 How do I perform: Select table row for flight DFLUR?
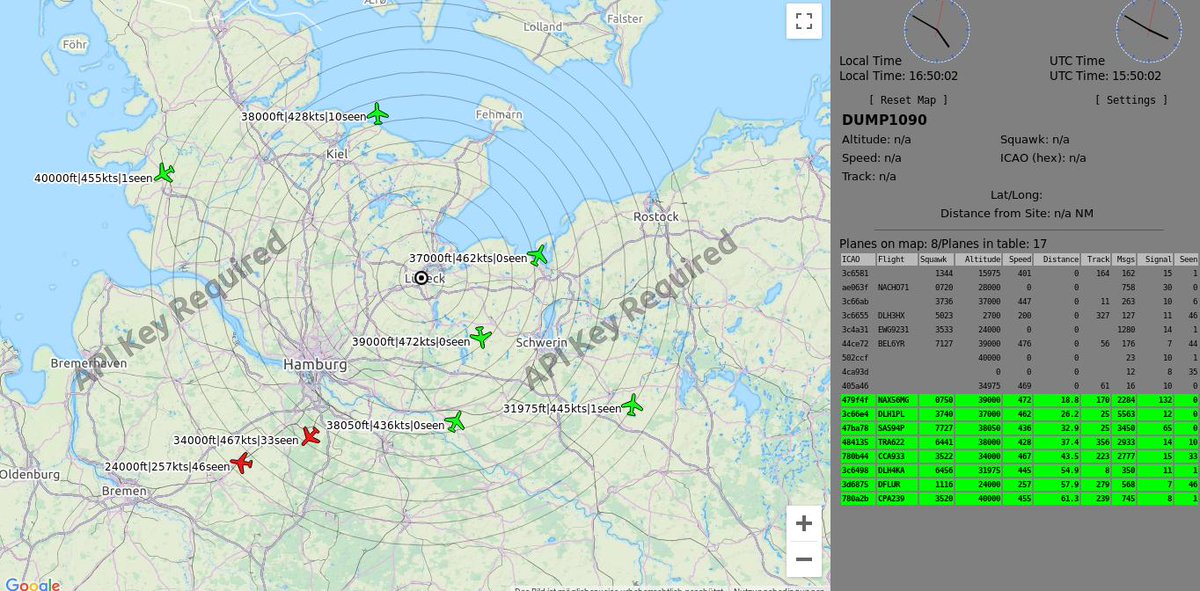pos(1019,483)
